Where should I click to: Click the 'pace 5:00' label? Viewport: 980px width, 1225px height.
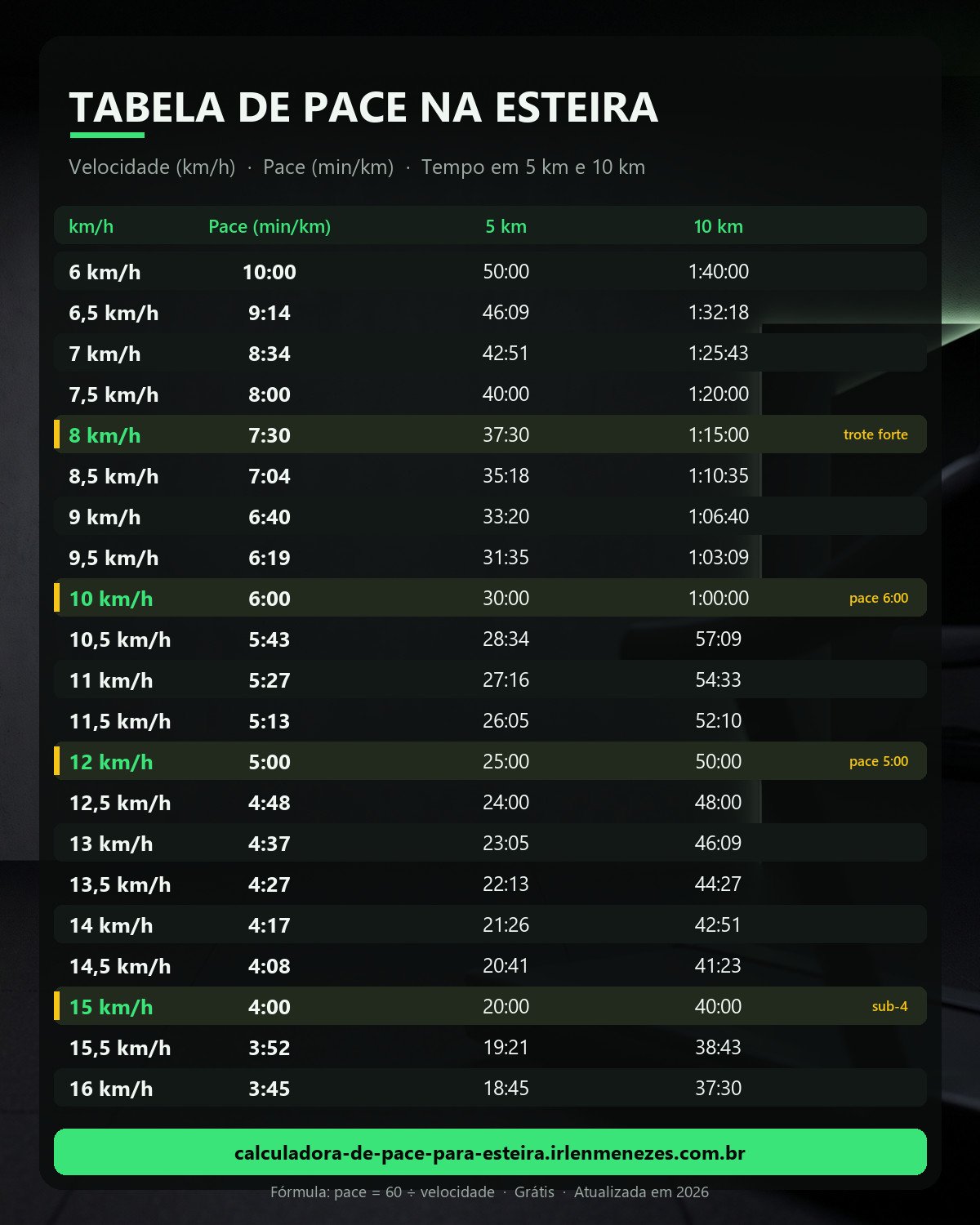tap(878, 761)
